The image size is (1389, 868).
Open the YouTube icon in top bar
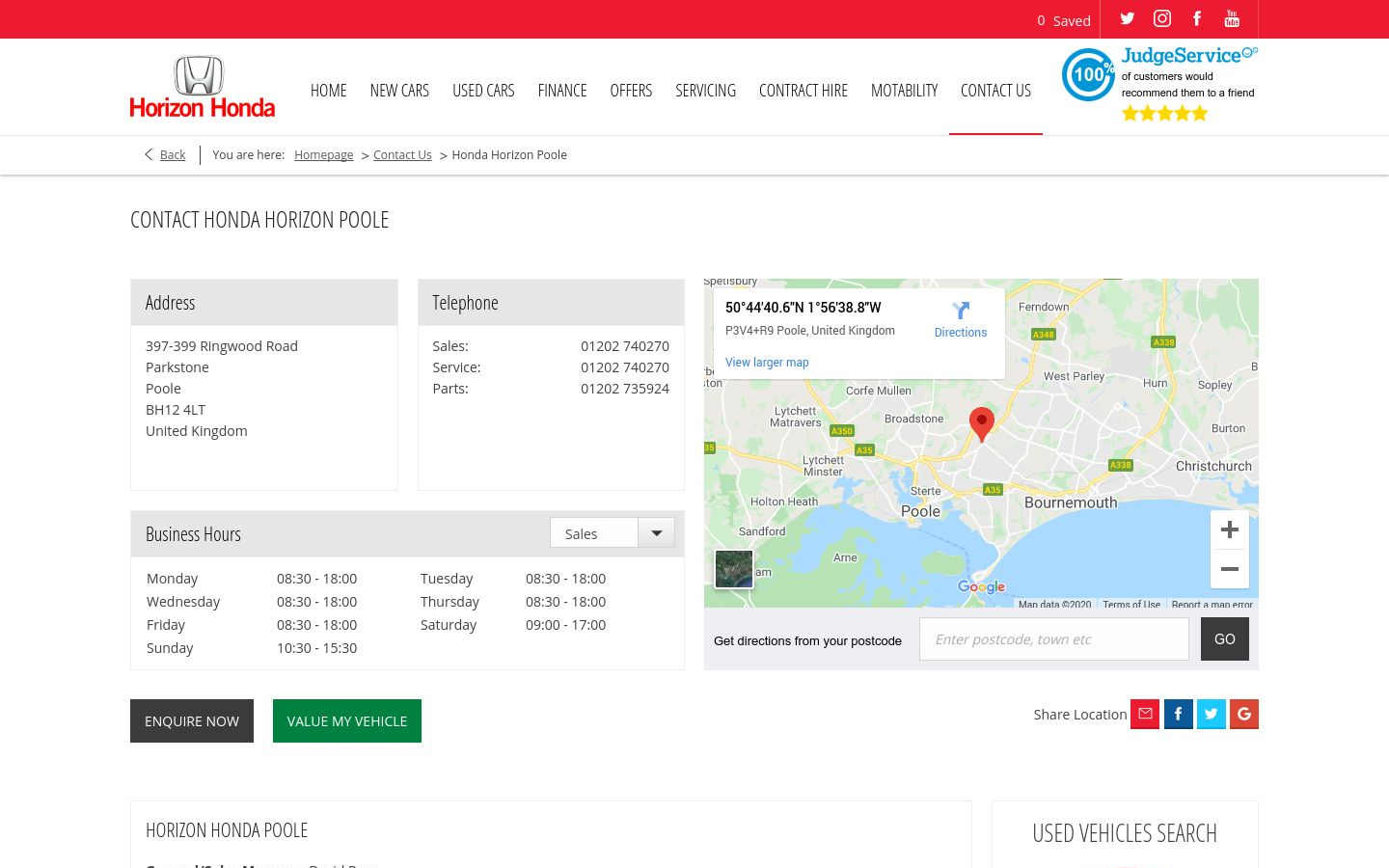click(1232, 18)
